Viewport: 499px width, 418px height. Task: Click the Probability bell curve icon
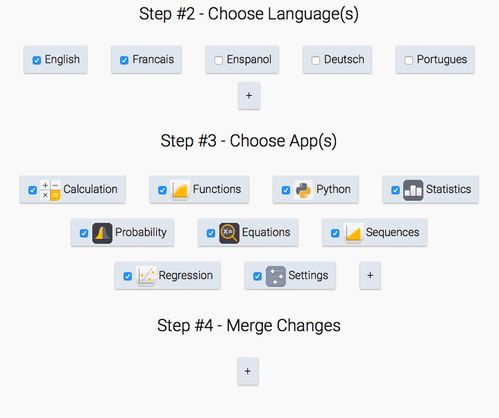click(x=102, y=233)
